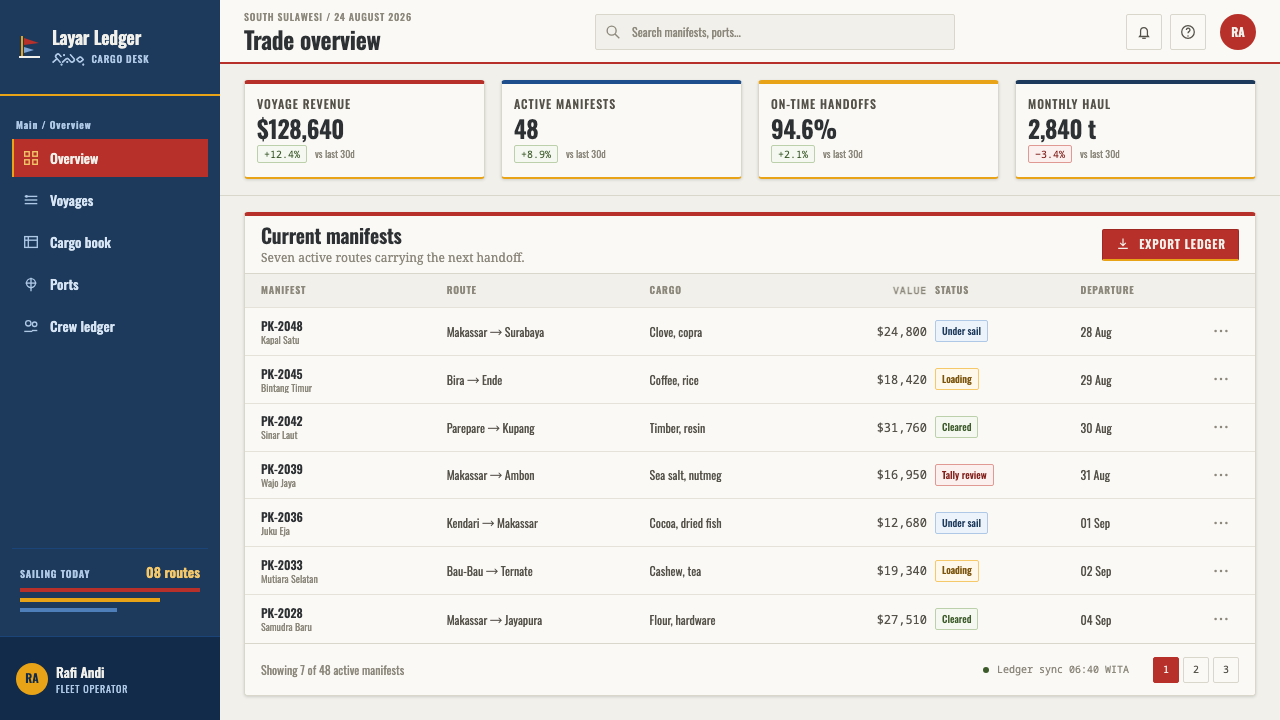Open the RA user avatar in header

tap(1238, 32)
